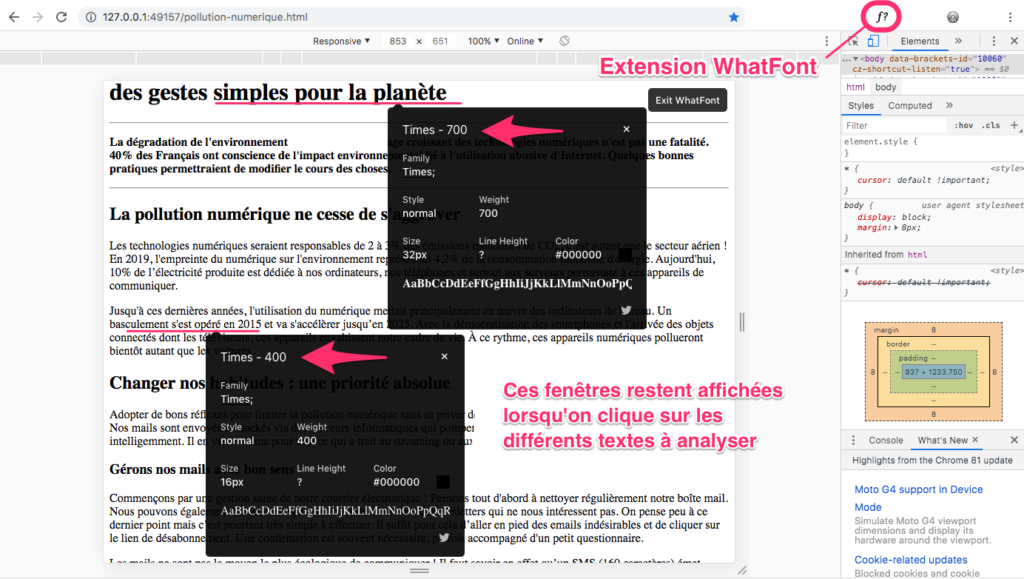Switch to the Console drawer tab
This screenshot has width=1024, height=579.
tap(885, 440)
